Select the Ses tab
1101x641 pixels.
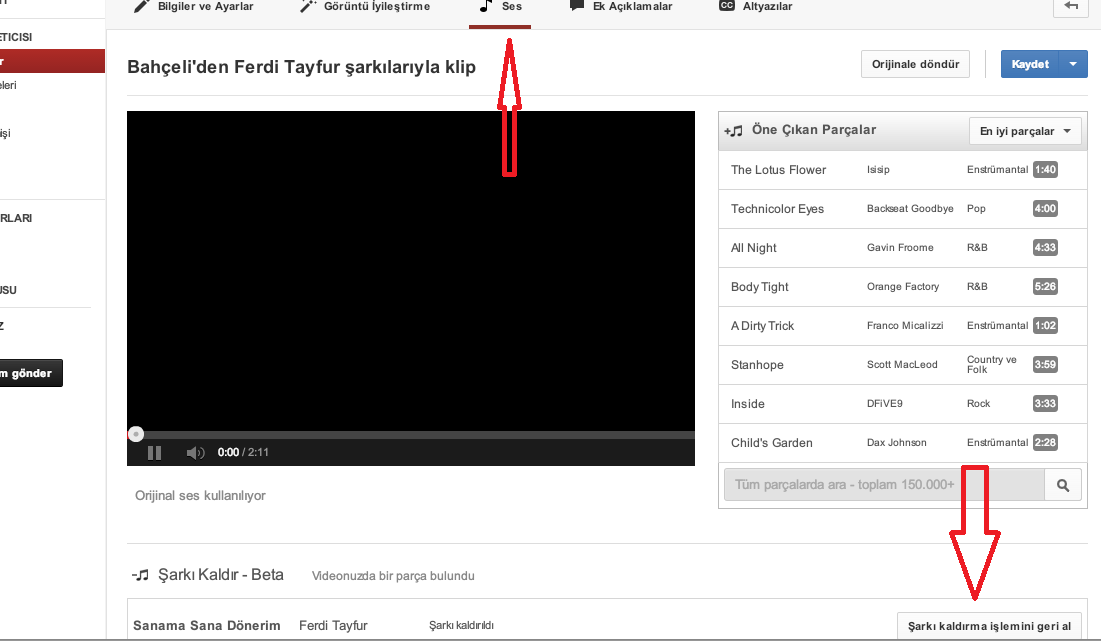click(501, 7)
